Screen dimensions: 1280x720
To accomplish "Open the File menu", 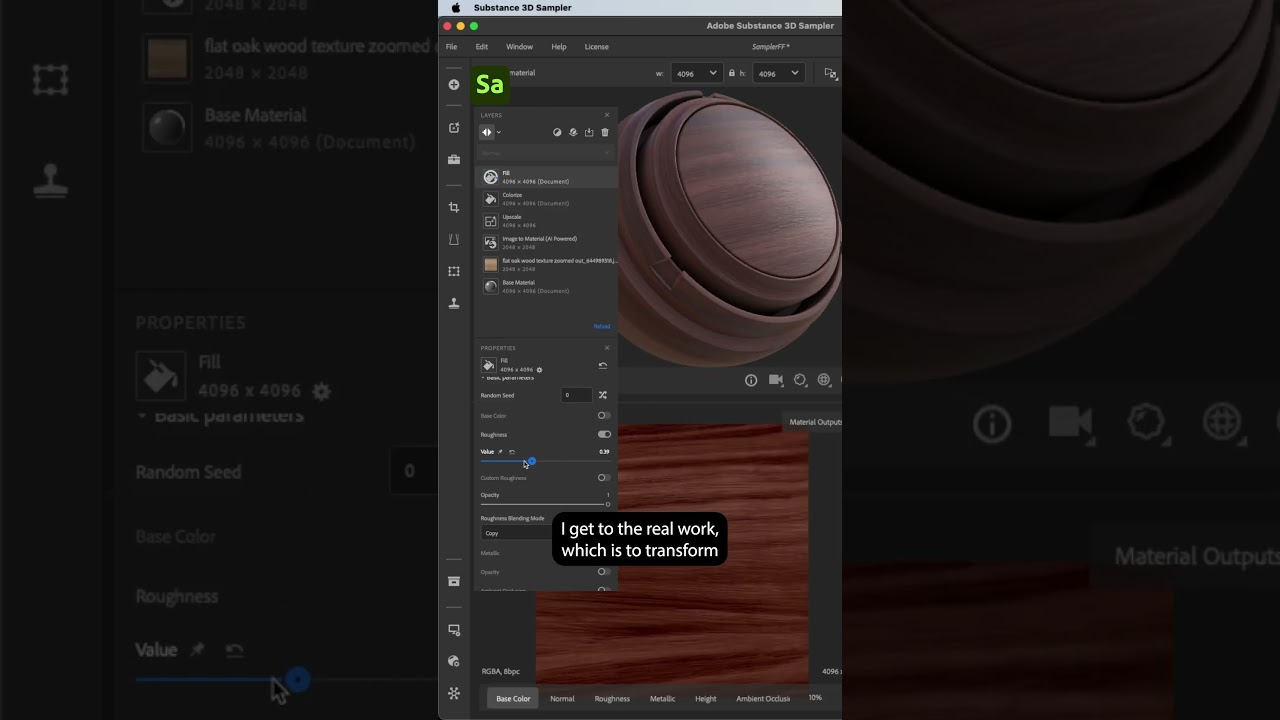I will pos(451,47).
